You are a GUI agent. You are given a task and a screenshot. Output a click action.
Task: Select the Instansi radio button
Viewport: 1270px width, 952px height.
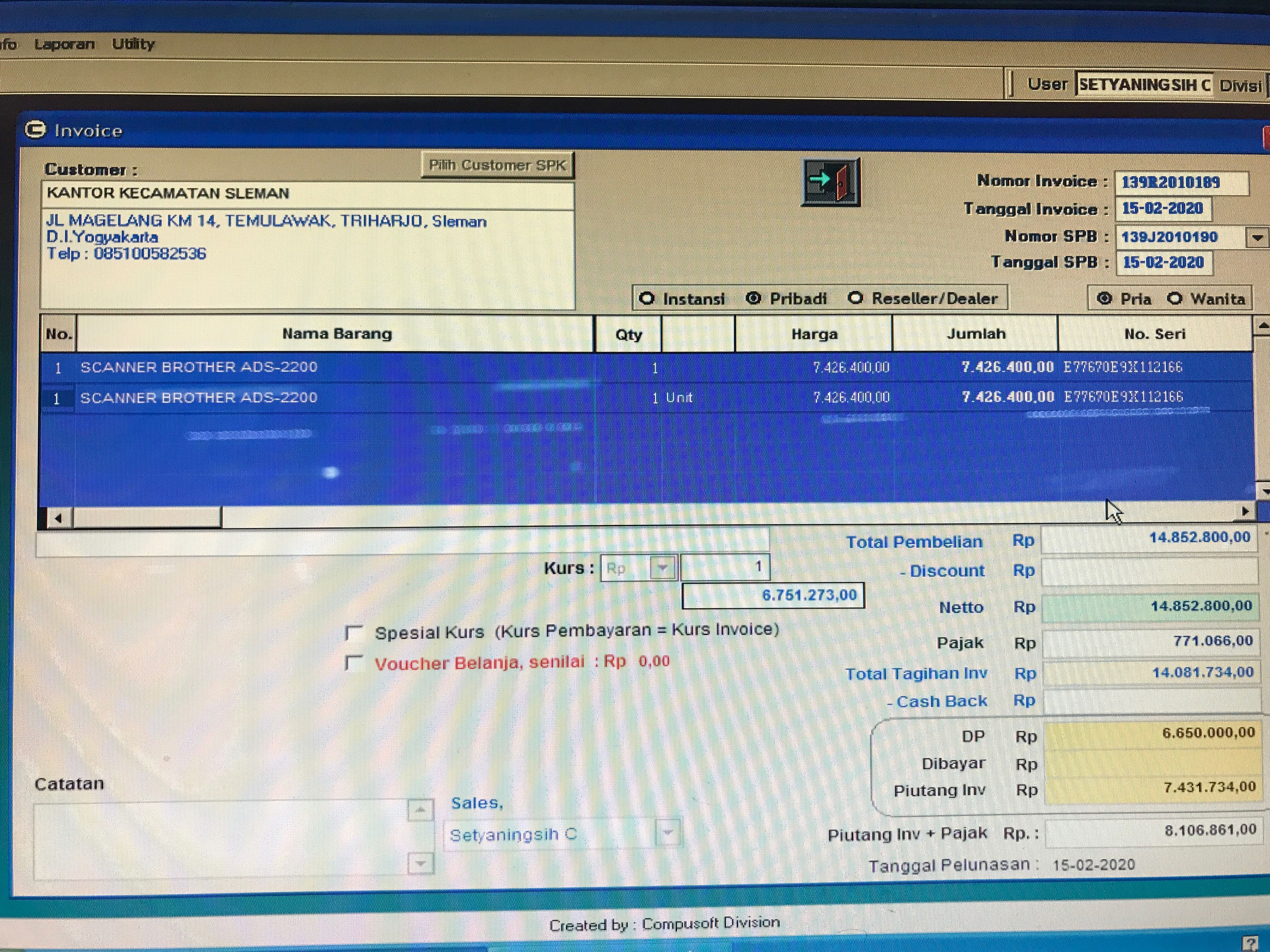tap(647, 298)
